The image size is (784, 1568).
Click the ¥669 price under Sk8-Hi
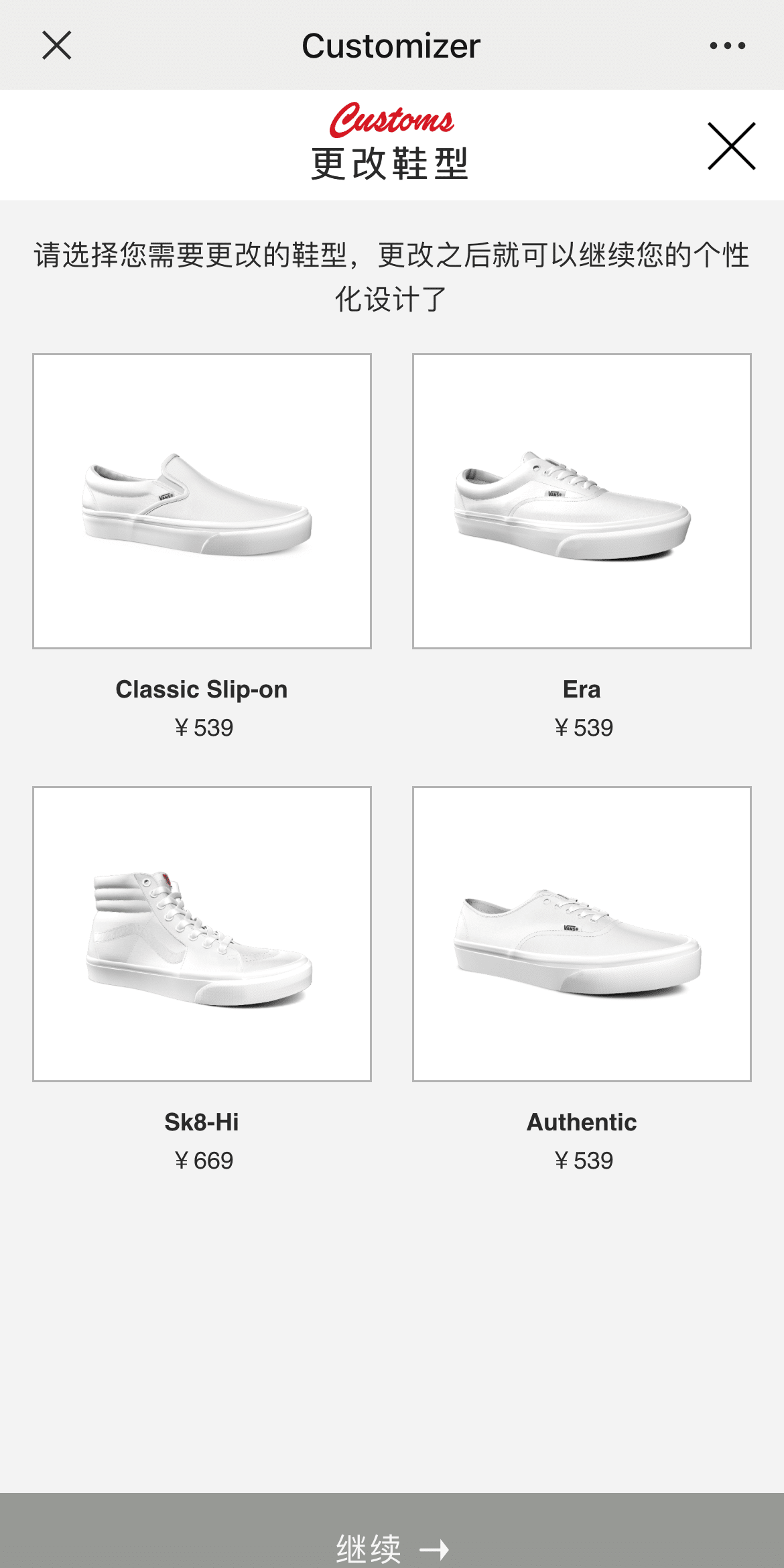pyautogui.click(x=204, y=1161)
